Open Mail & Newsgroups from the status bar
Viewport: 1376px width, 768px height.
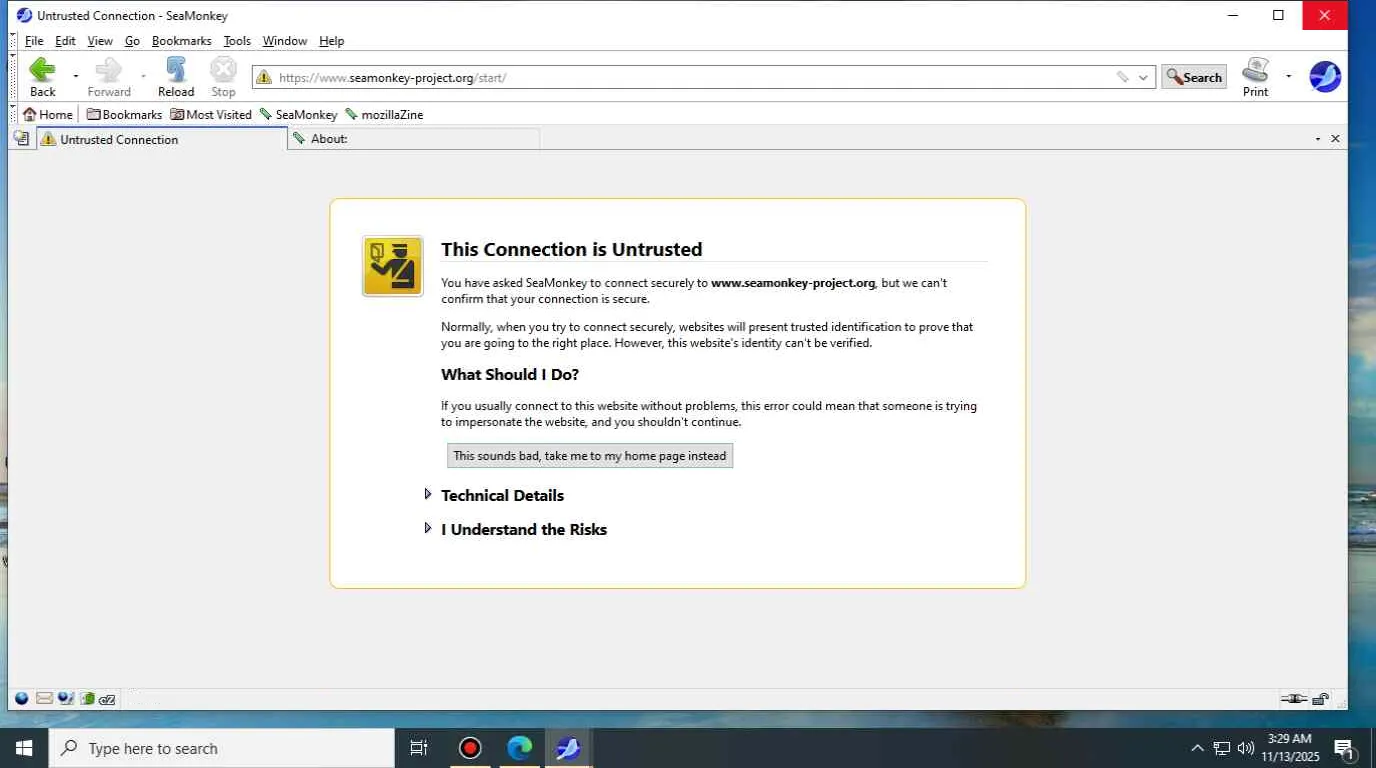(x=44, y=698)
